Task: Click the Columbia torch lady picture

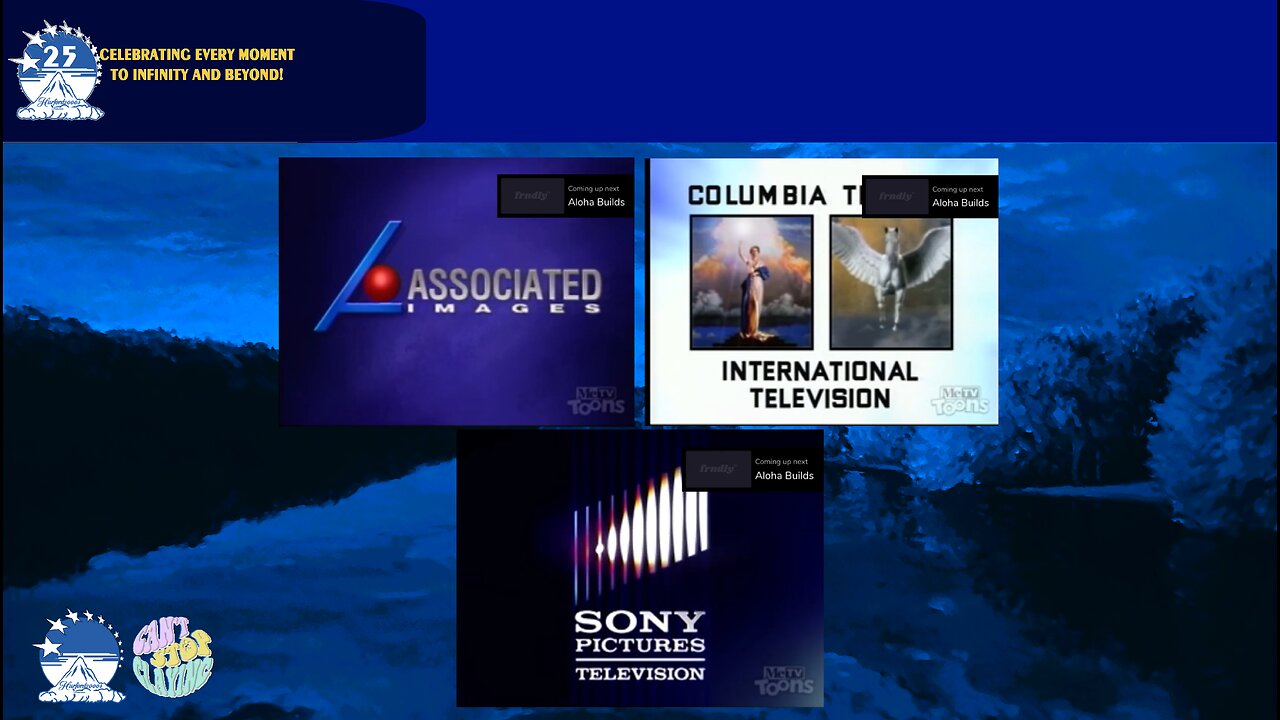Action: pos(751,282)
